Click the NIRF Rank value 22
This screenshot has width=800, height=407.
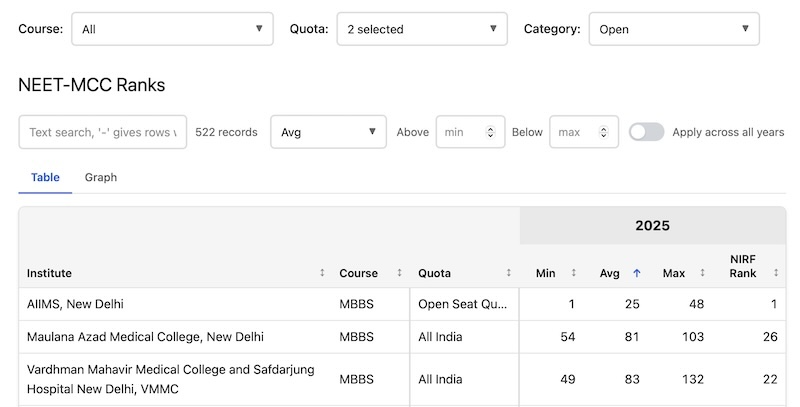point(770,379)
